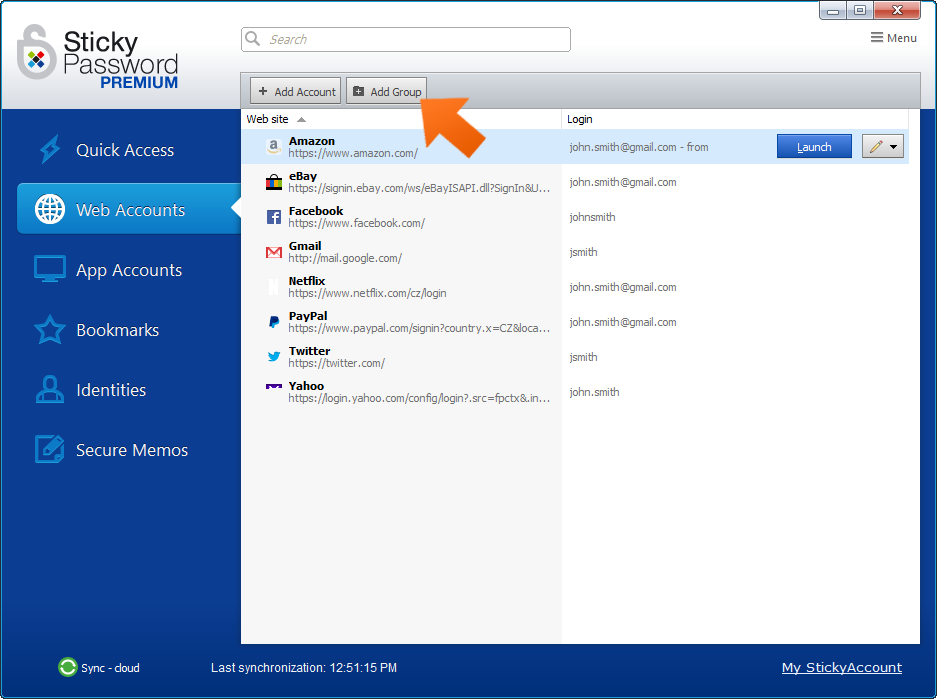Click the Netflix site icon
This screenshot has height=699, width=937.
coord(274,287)
